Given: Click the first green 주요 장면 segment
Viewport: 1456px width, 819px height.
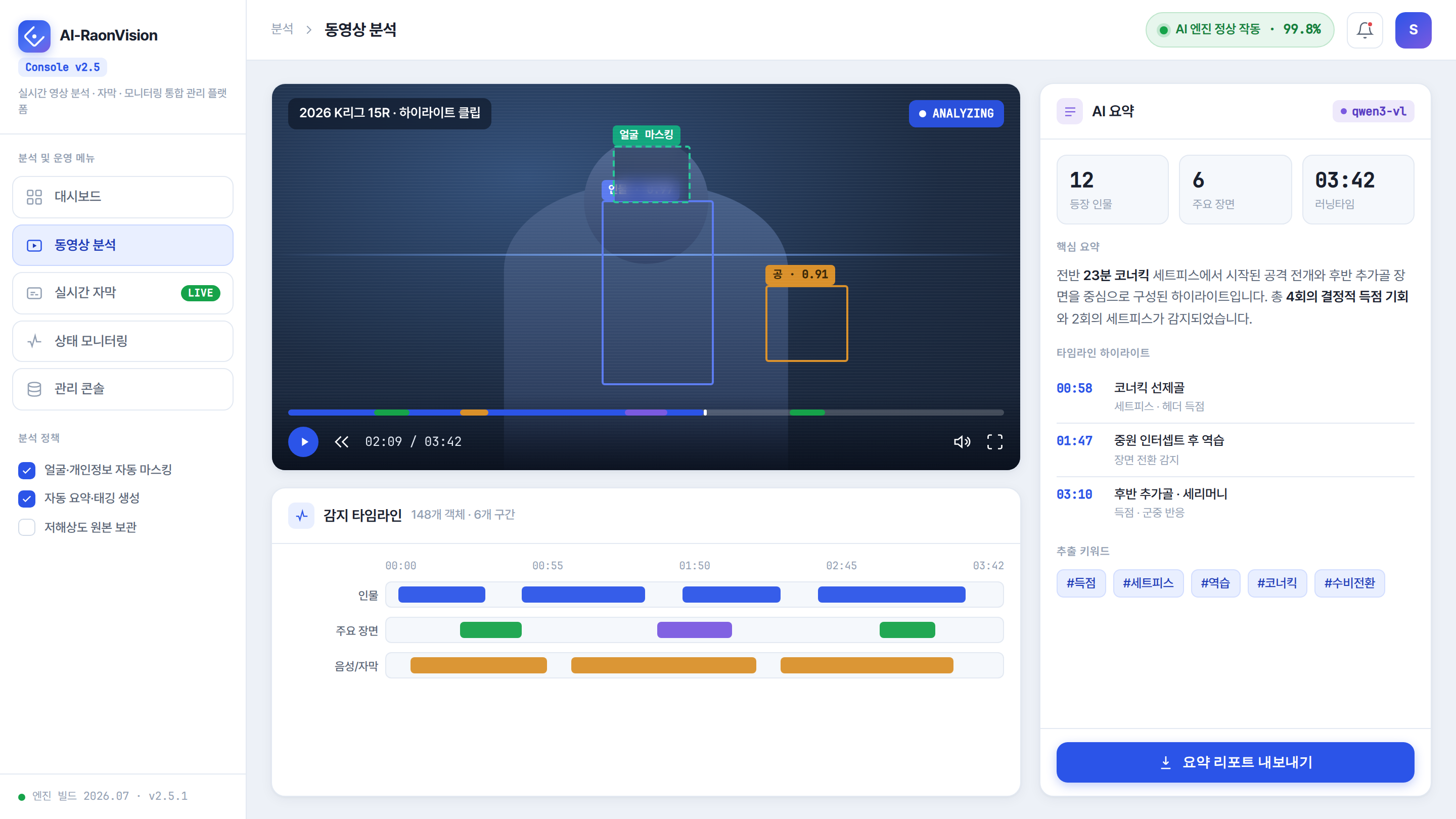Looking at the screenshot, I should (490, 629).
